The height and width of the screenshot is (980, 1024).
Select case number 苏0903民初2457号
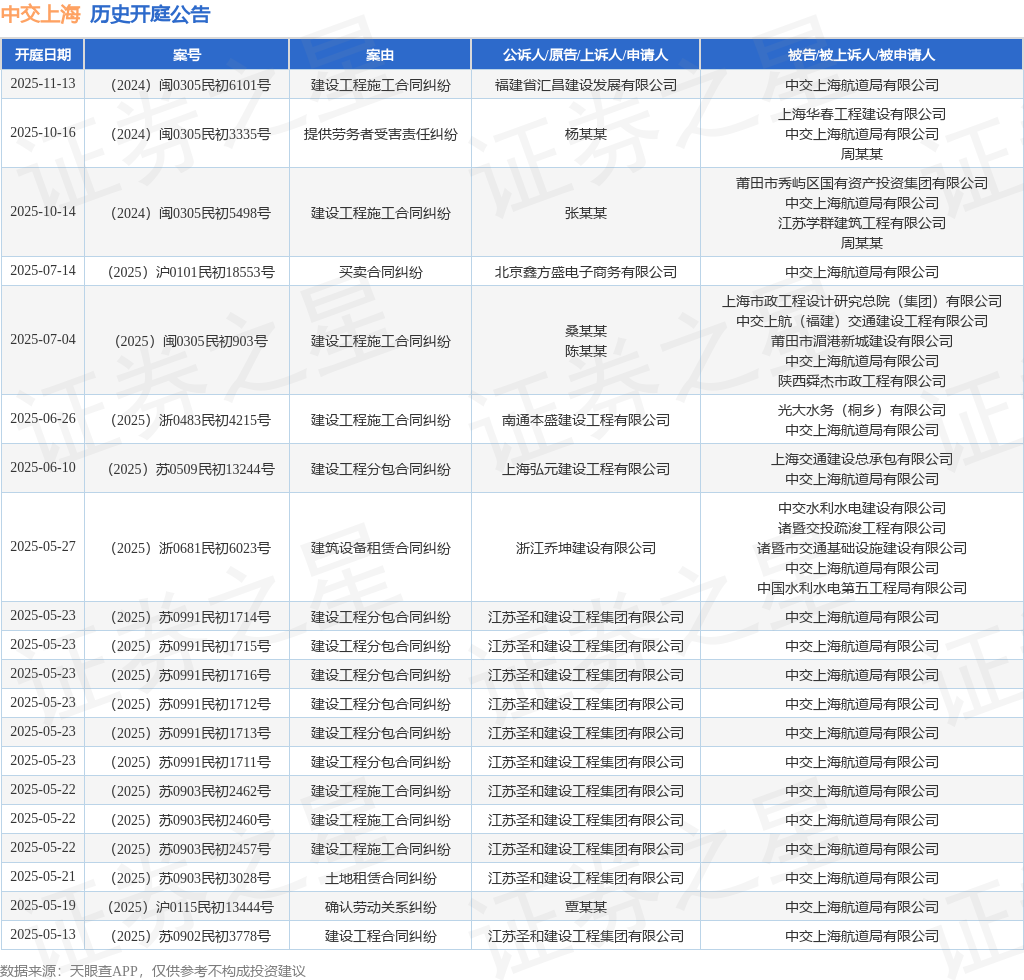[x=215, y=849]
